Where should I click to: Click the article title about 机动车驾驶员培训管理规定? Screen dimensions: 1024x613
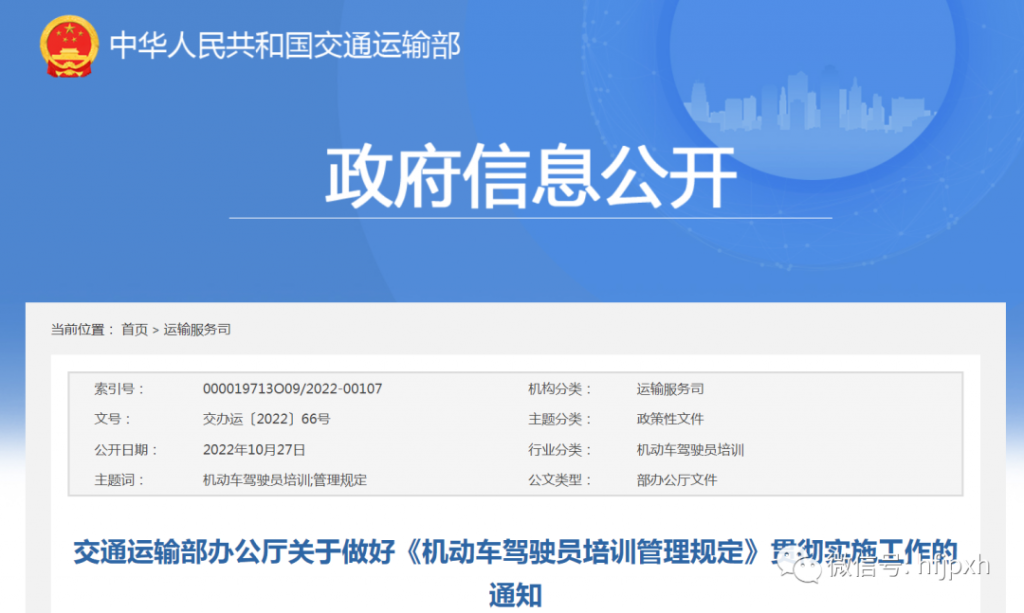515,573
